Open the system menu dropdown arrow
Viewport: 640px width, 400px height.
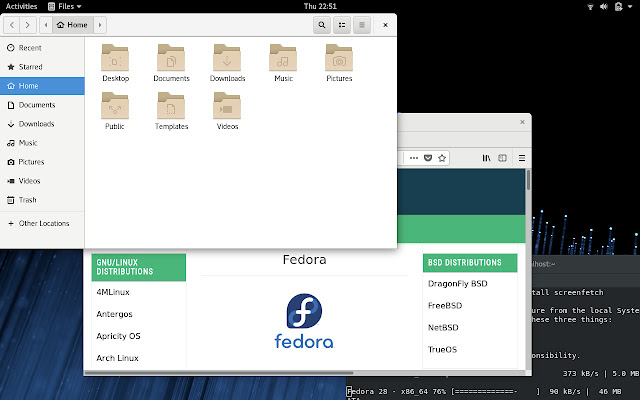[x=629, y=7]
